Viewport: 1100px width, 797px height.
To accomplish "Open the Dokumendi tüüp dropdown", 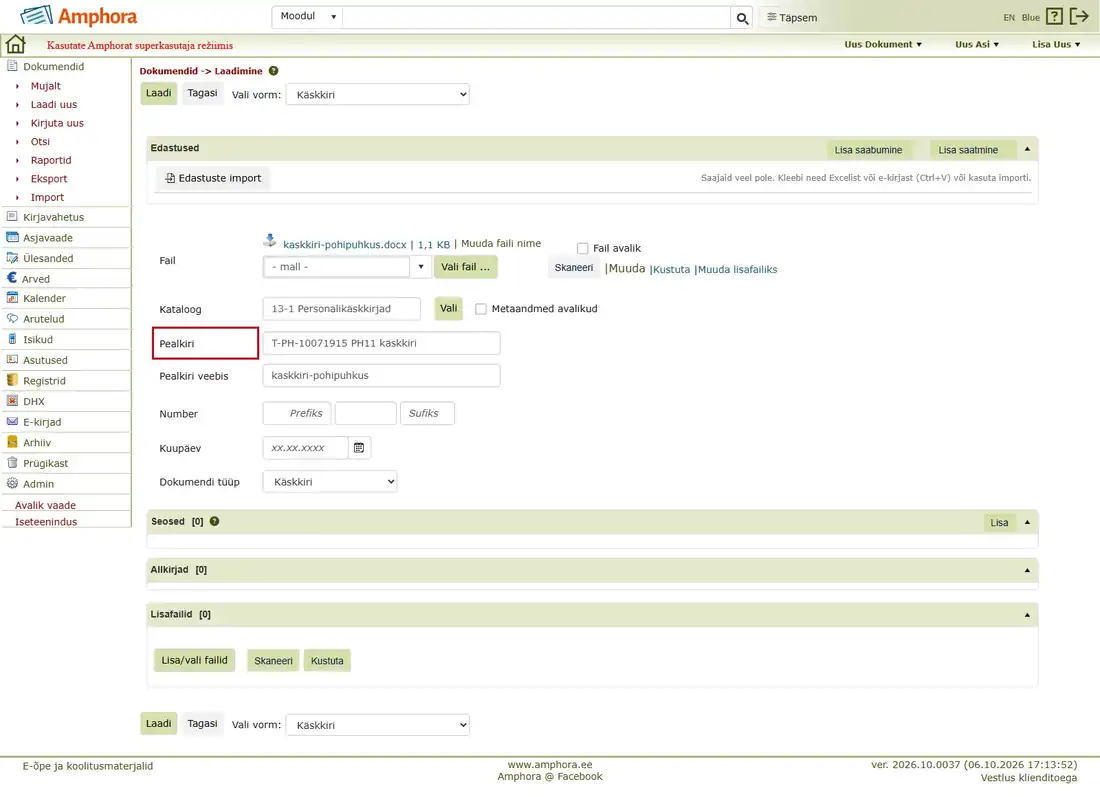I will click(x=330, y=482).
